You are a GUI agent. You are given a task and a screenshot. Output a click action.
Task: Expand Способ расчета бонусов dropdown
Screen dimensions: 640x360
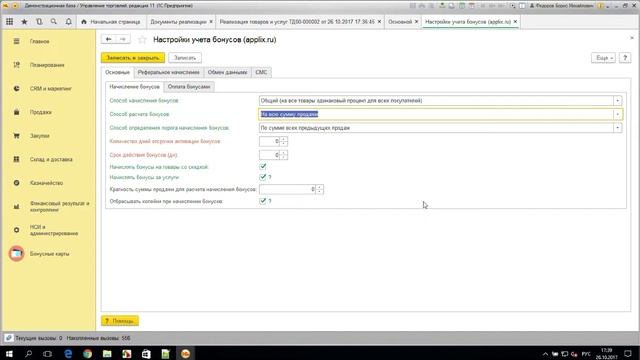(x=618, y=114)
